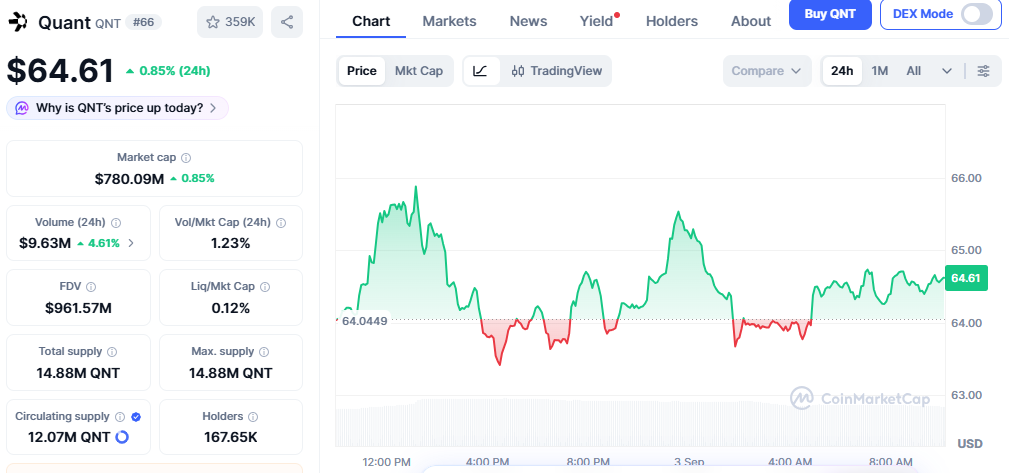Click the 64.61 current price label

(x=965, y=278)
